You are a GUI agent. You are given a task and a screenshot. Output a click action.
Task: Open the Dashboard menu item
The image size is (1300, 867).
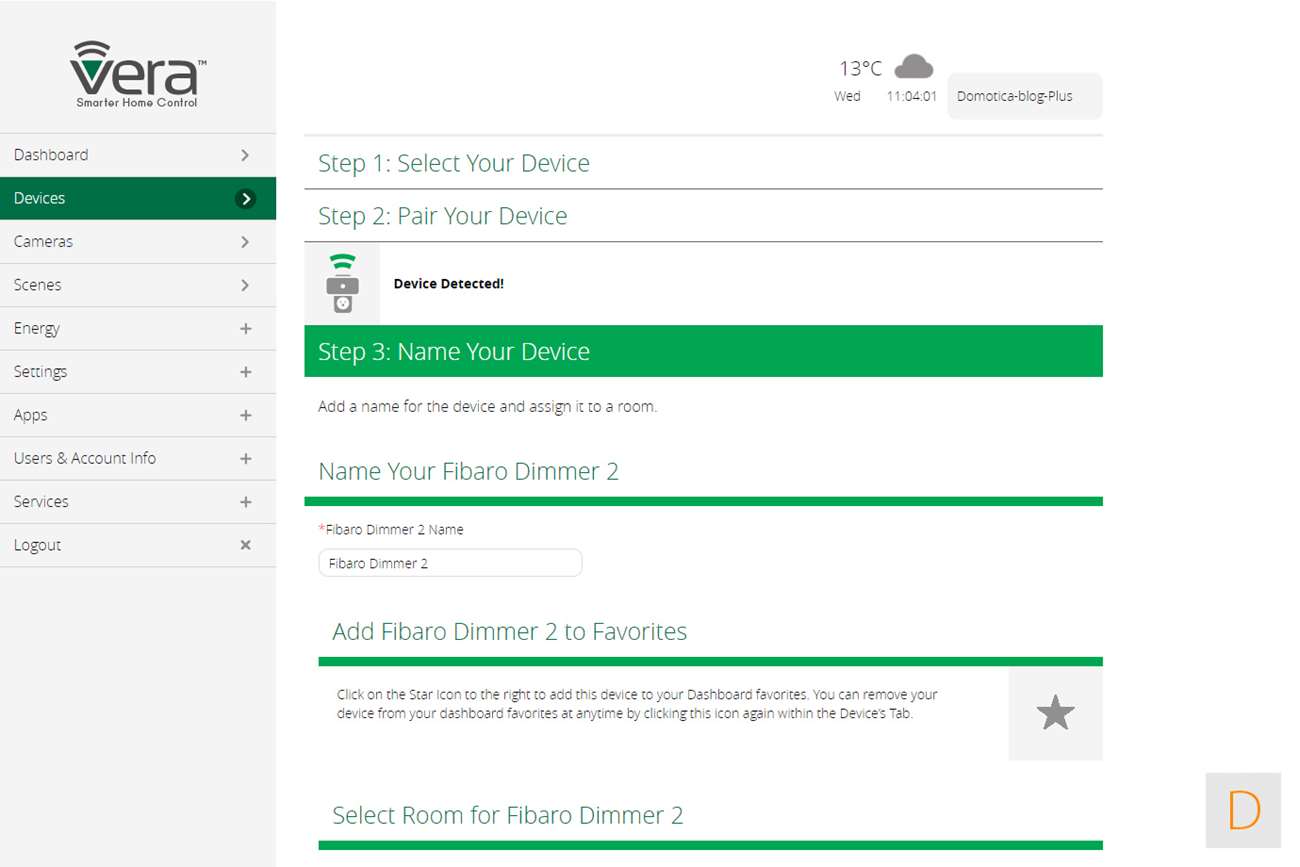pyautogui.click(x=51, y=155)
